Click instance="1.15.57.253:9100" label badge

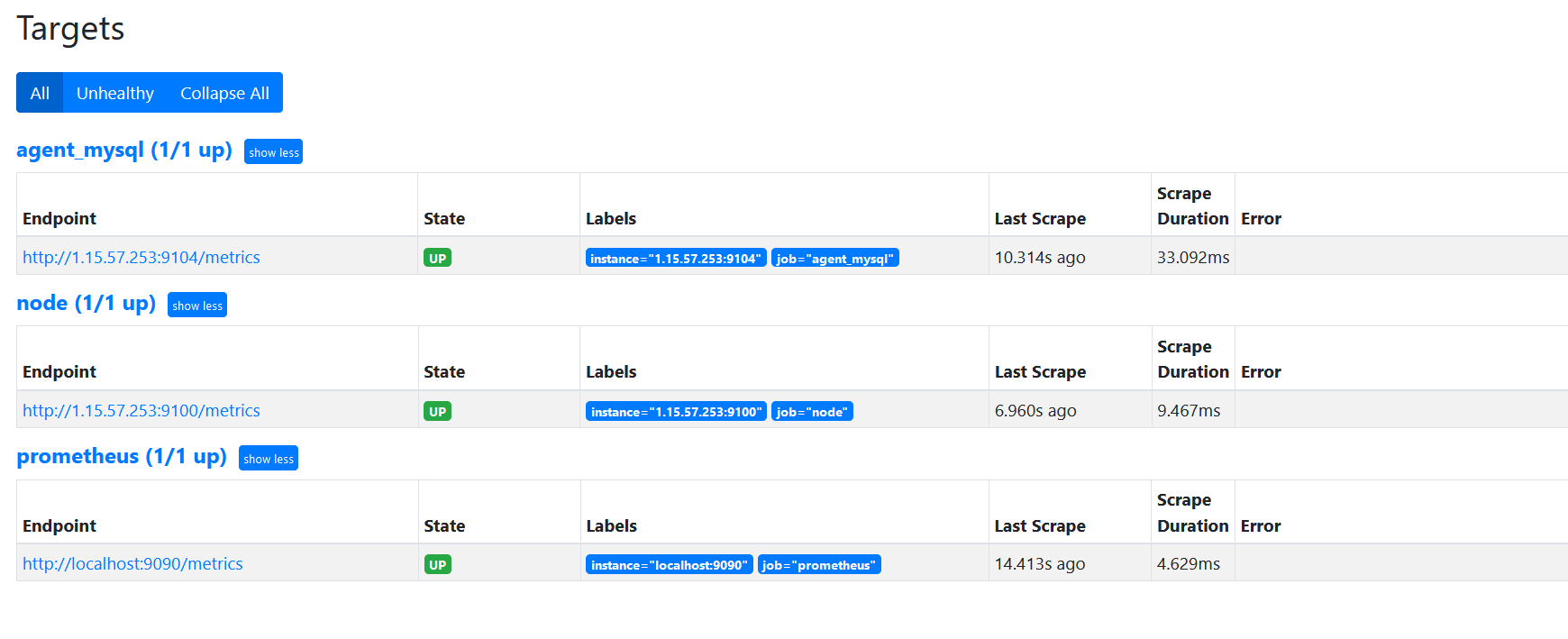[676, 411]
